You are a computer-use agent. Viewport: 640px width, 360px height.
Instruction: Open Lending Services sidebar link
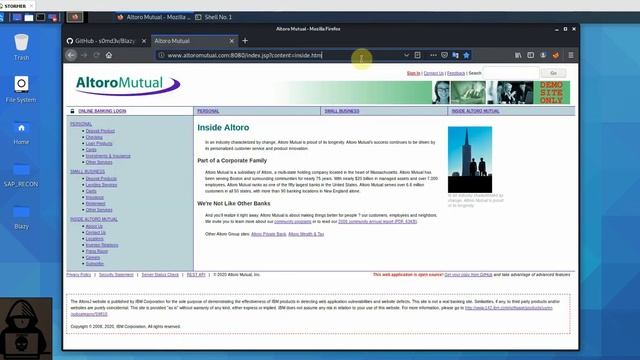[x=101, y=185]
